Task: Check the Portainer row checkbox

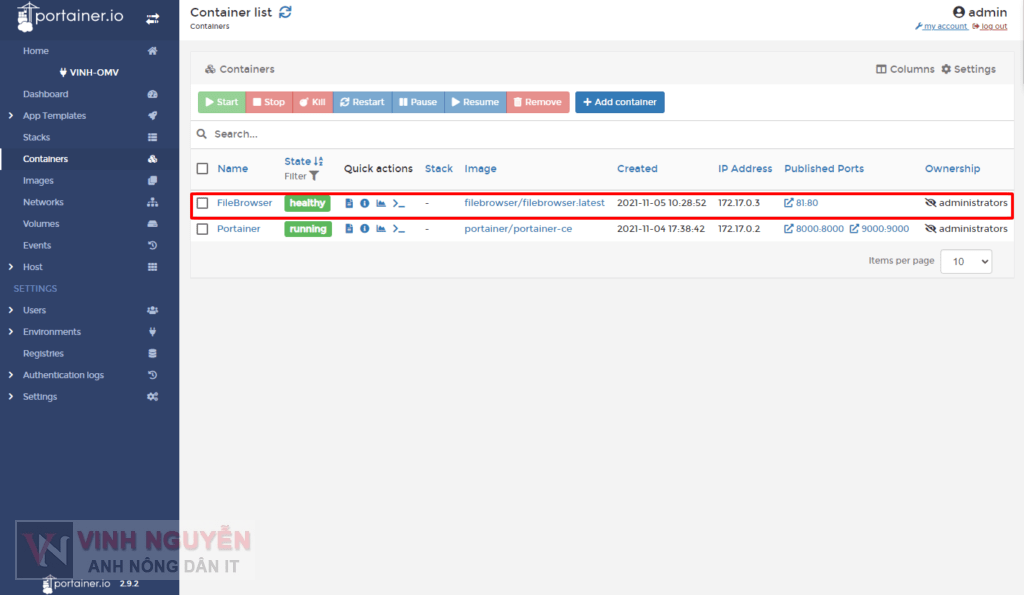Action: point(202,229)
